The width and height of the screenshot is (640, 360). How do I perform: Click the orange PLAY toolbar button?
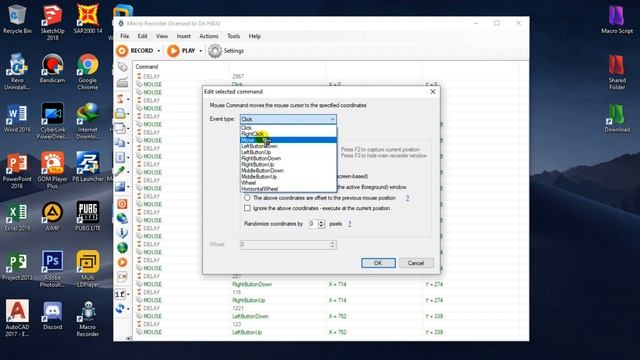point(181,51)
